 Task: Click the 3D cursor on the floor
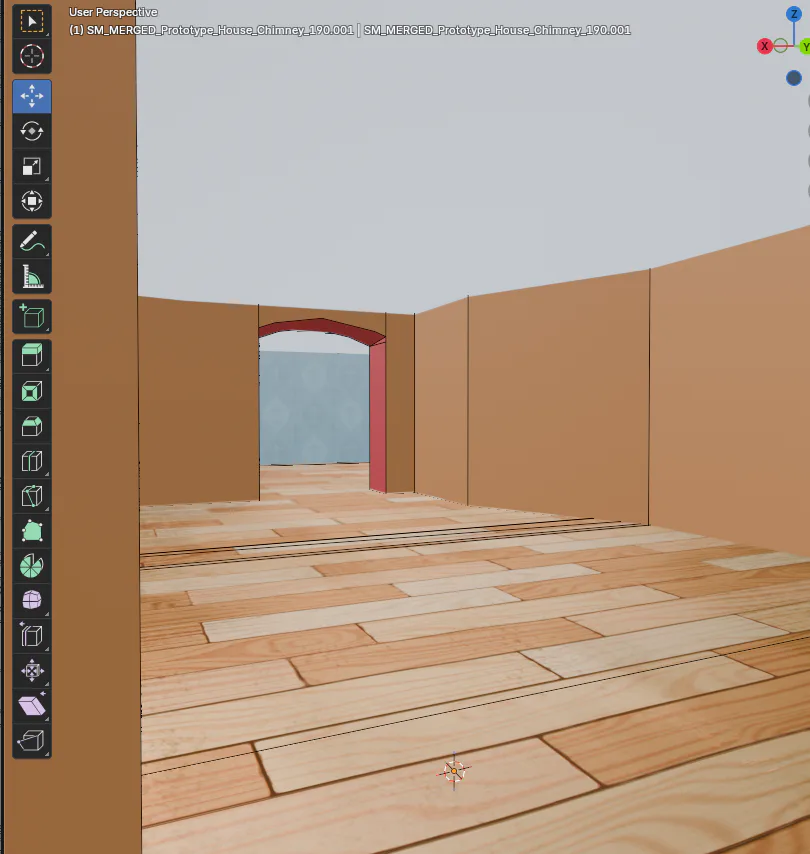tap(454, 771)
